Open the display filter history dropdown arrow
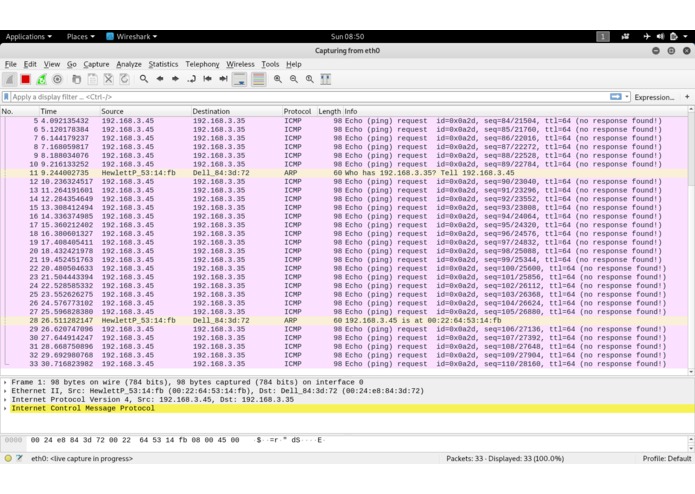The width and height of the screenshot is (695, 494). [627, 97]
